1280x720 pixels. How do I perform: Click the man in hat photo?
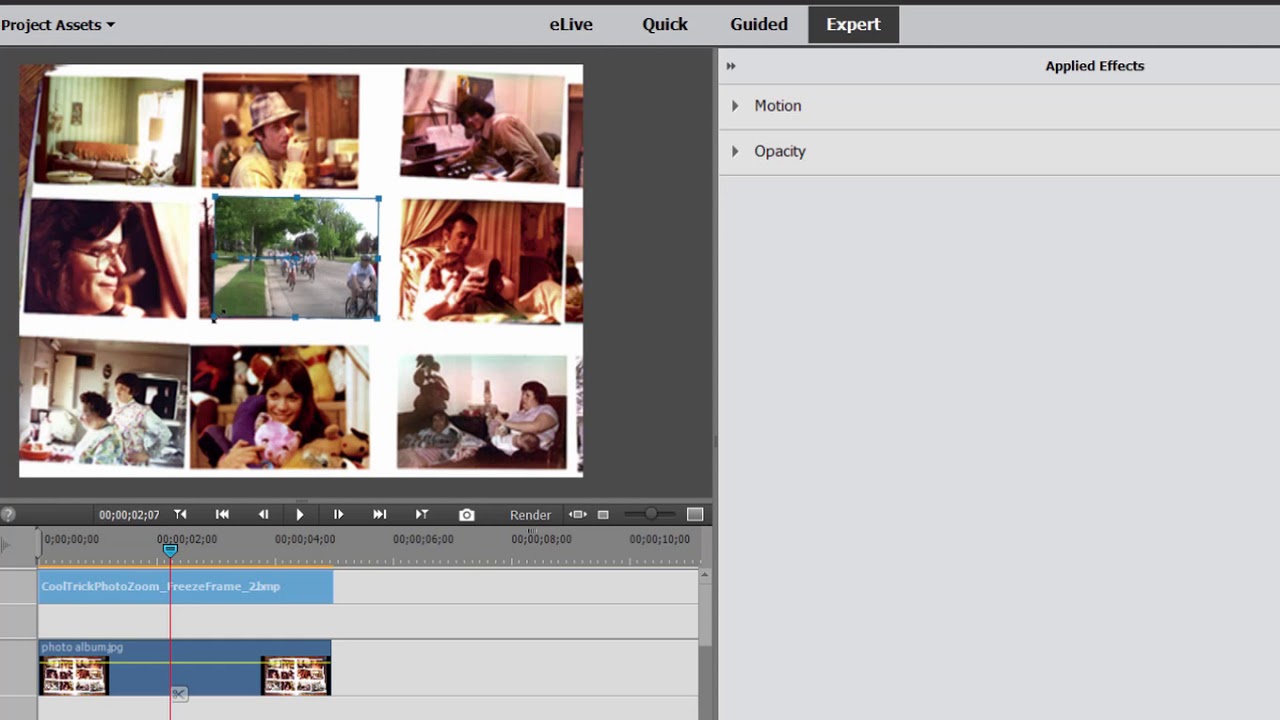coord(280,130)
